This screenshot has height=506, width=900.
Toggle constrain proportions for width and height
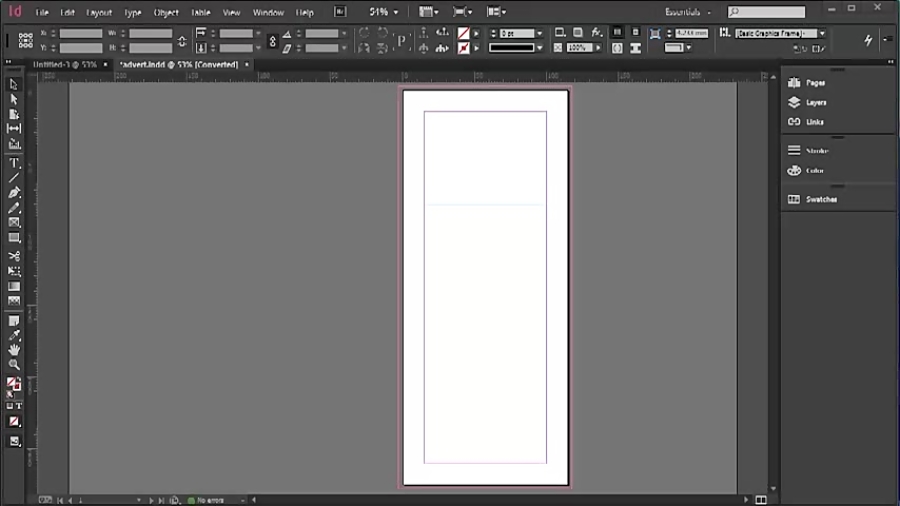(182, 41)
